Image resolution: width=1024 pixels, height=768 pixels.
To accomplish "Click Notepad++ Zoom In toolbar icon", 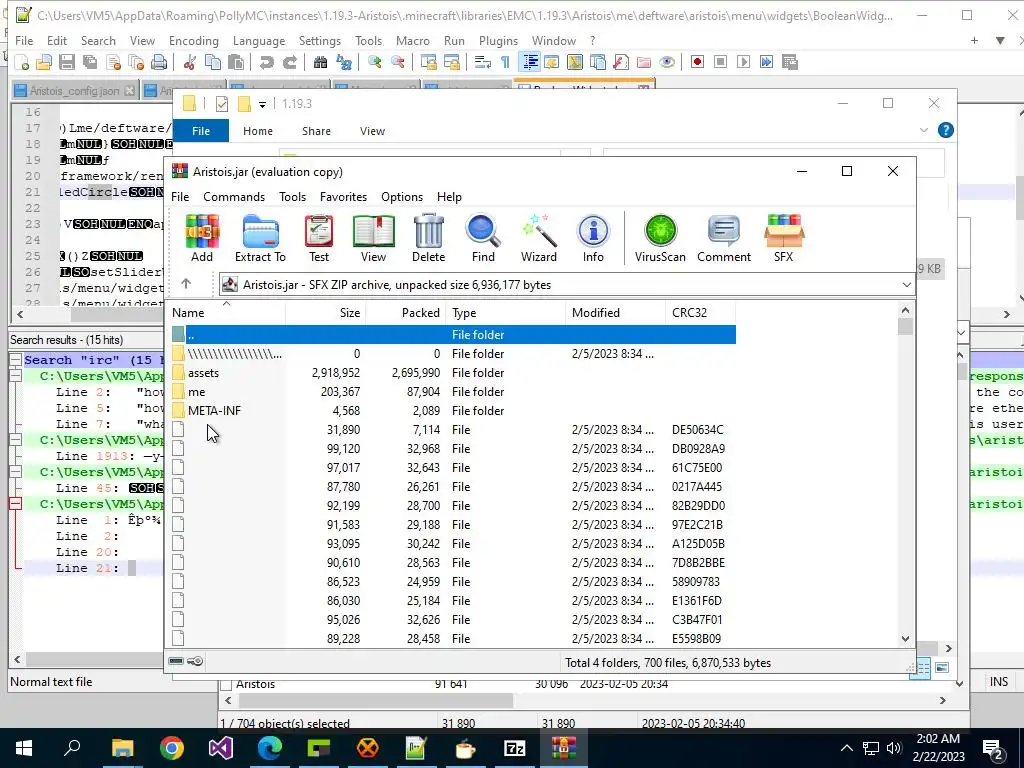I will (374, 62).
